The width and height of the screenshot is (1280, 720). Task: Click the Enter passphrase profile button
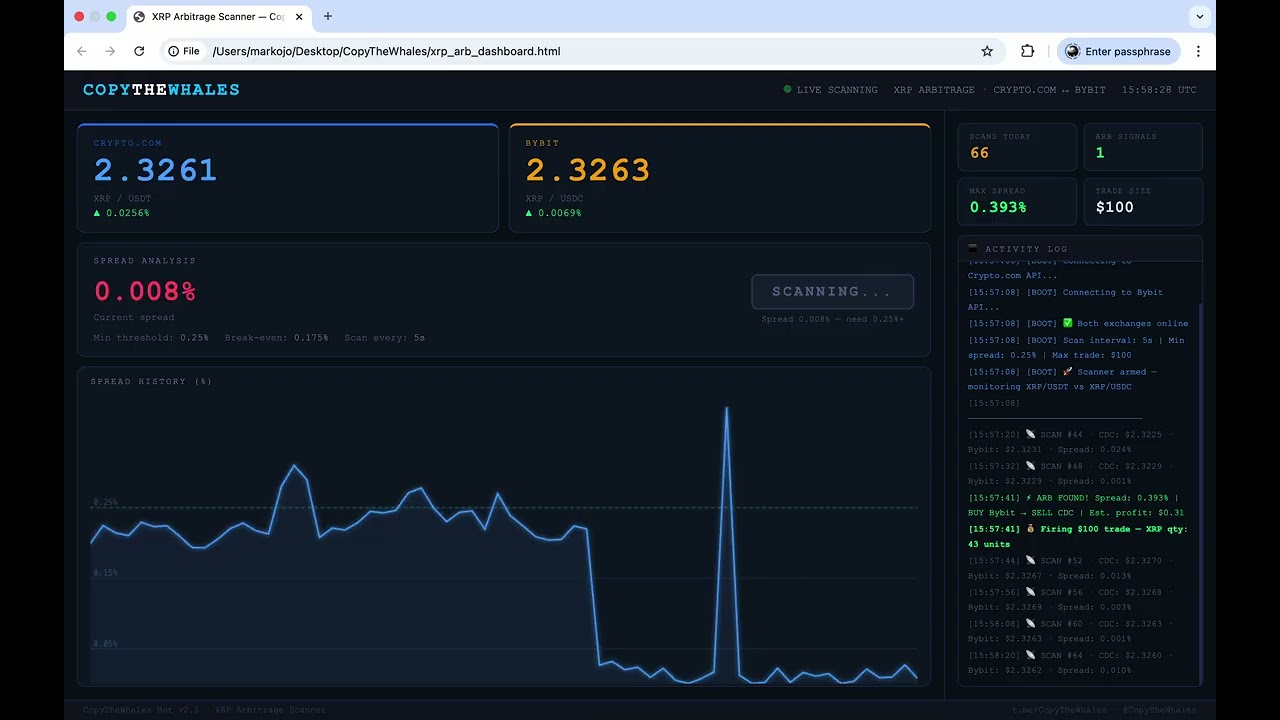point(1118,51)
